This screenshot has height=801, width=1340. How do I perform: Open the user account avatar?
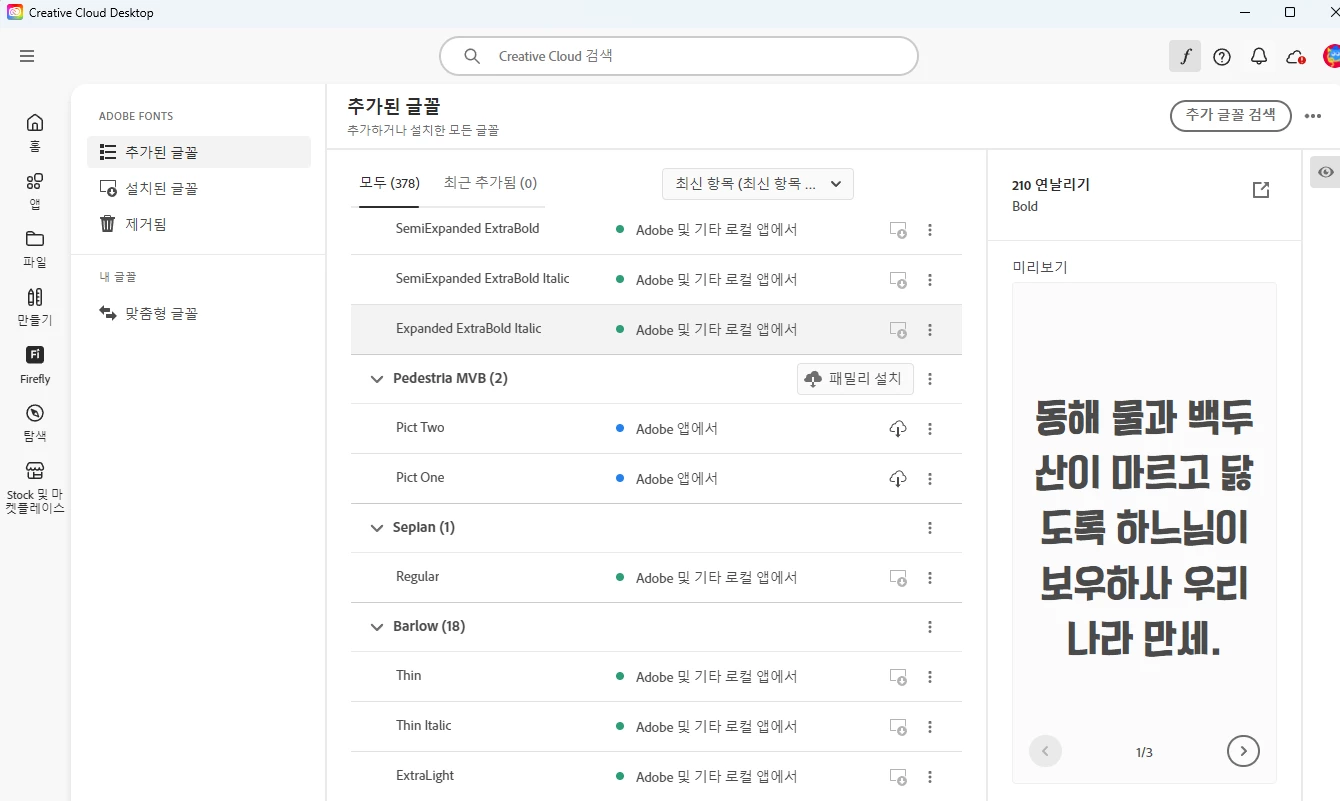point(1331,57)
